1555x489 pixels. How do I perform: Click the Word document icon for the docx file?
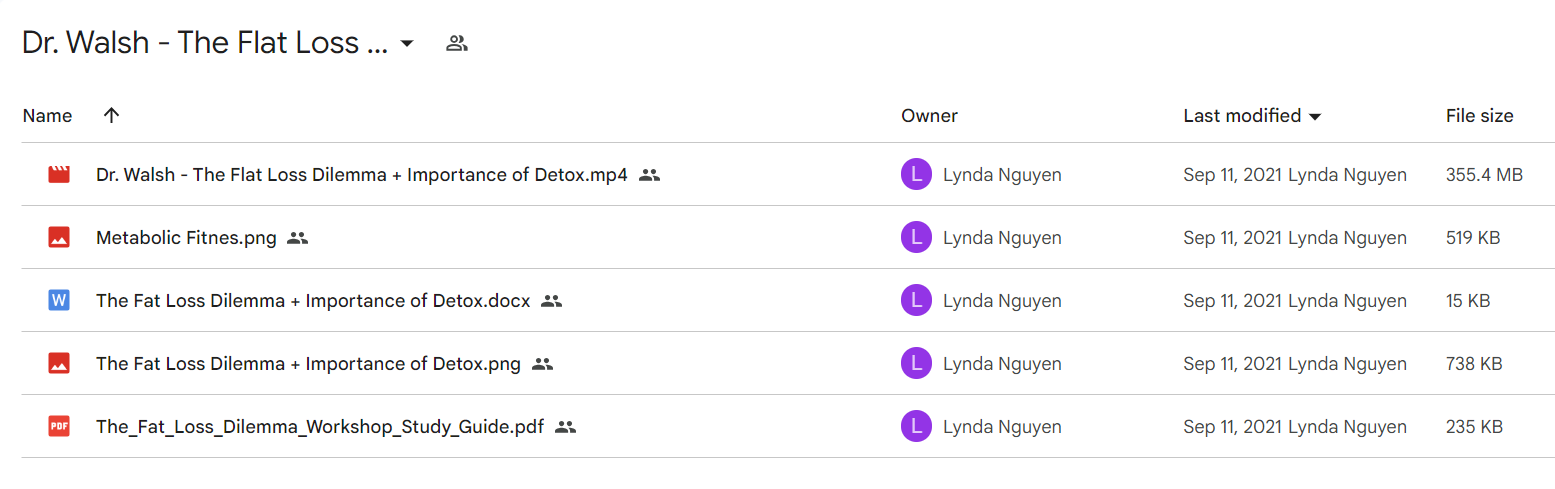(x=59, y=301)
